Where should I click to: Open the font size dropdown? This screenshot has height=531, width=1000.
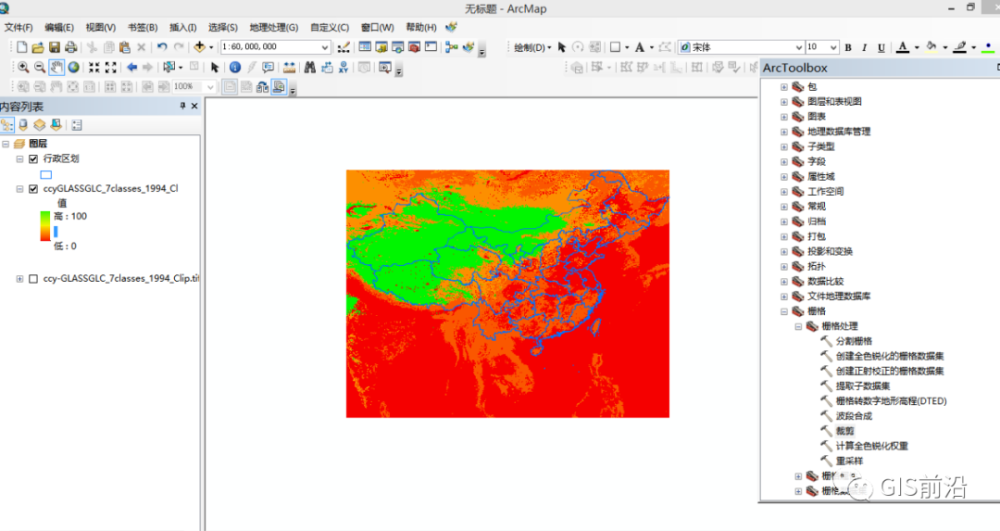[x=833, y=47]
